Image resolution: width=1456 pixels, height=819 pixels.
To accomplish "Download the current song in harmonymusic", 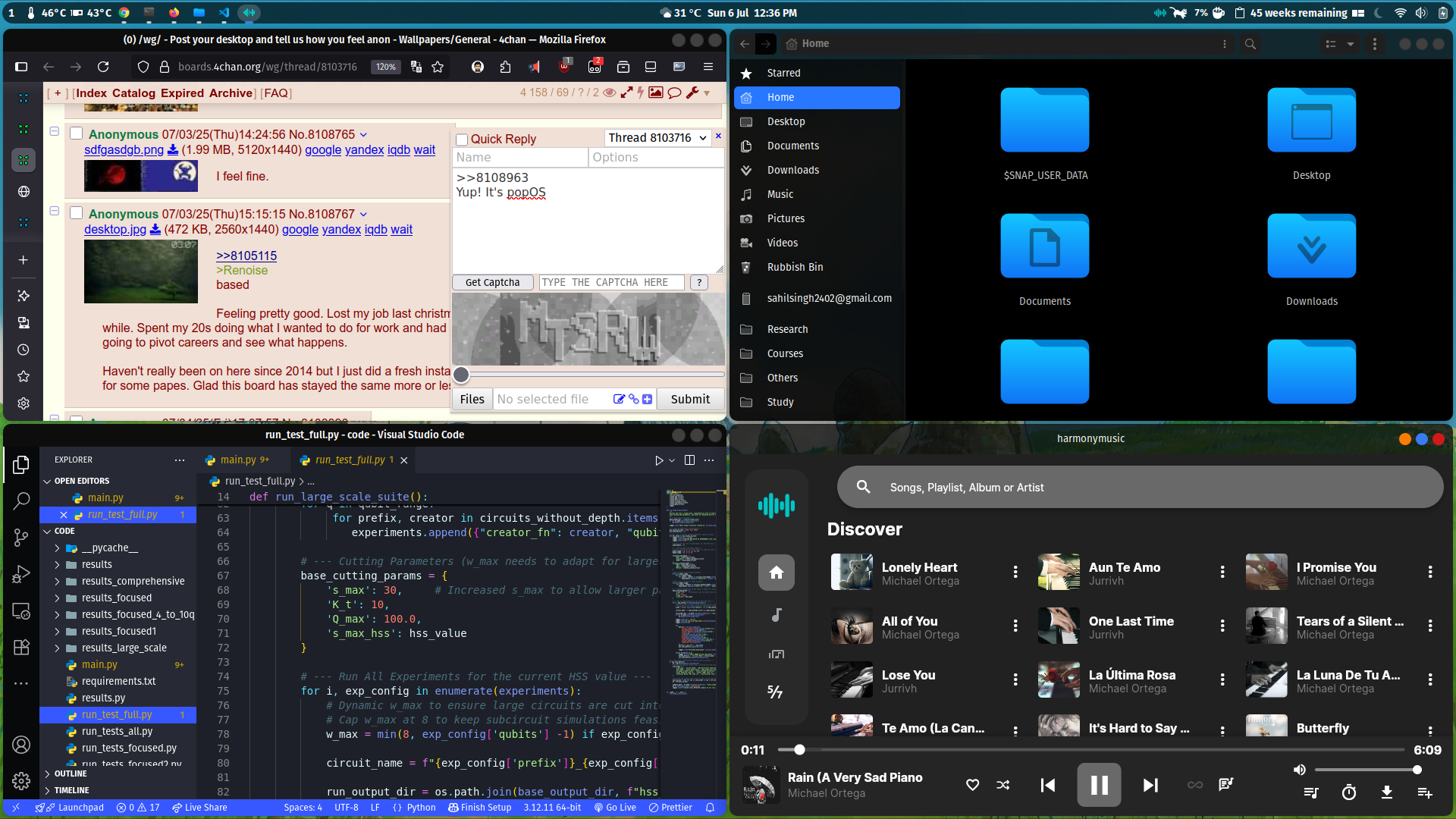I will click(1387, 792).
